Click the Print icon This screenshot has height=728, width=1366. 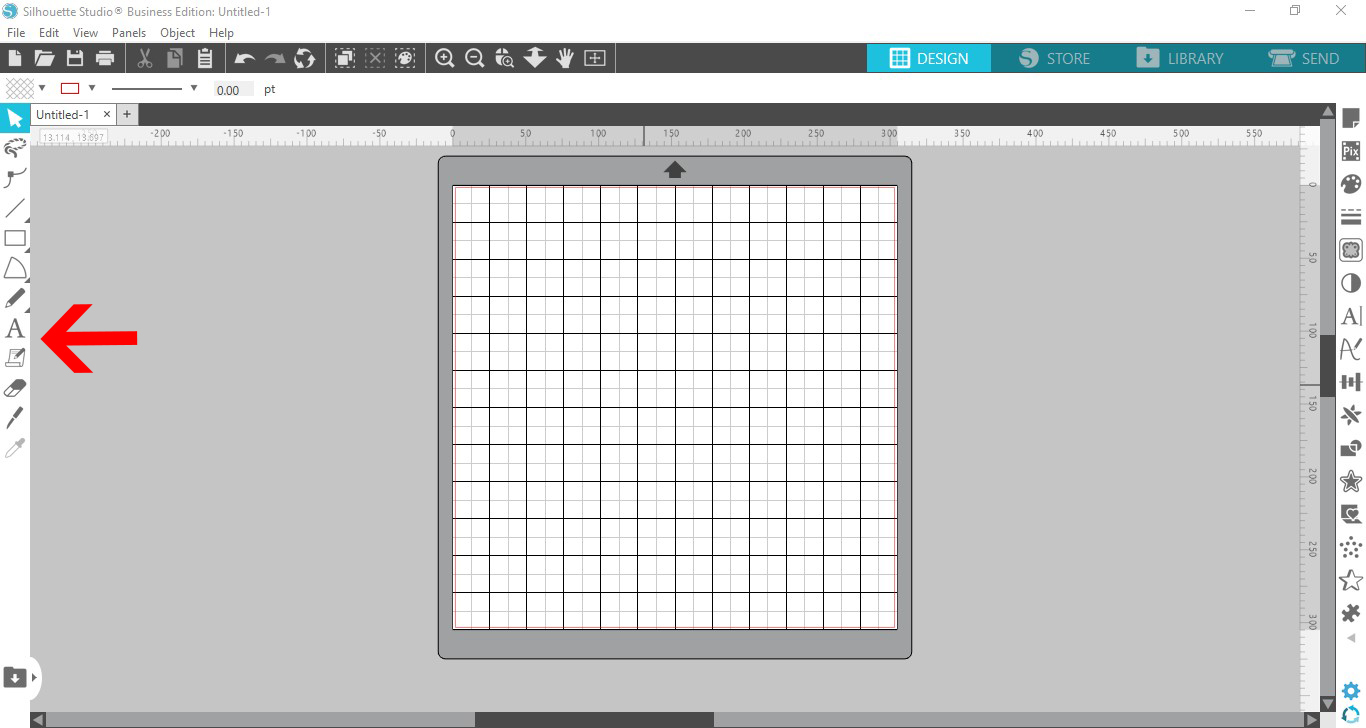pyautogui.click(x=104, y=58)
